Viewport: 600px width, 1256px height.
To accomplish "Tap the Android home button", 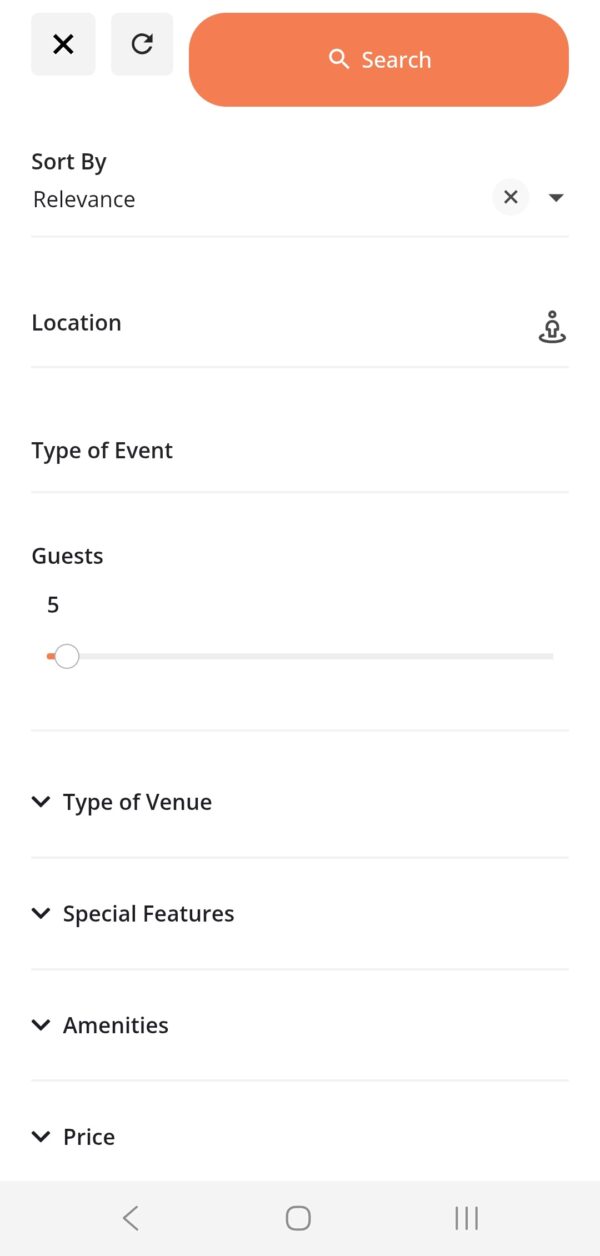I will (297, 1218).
